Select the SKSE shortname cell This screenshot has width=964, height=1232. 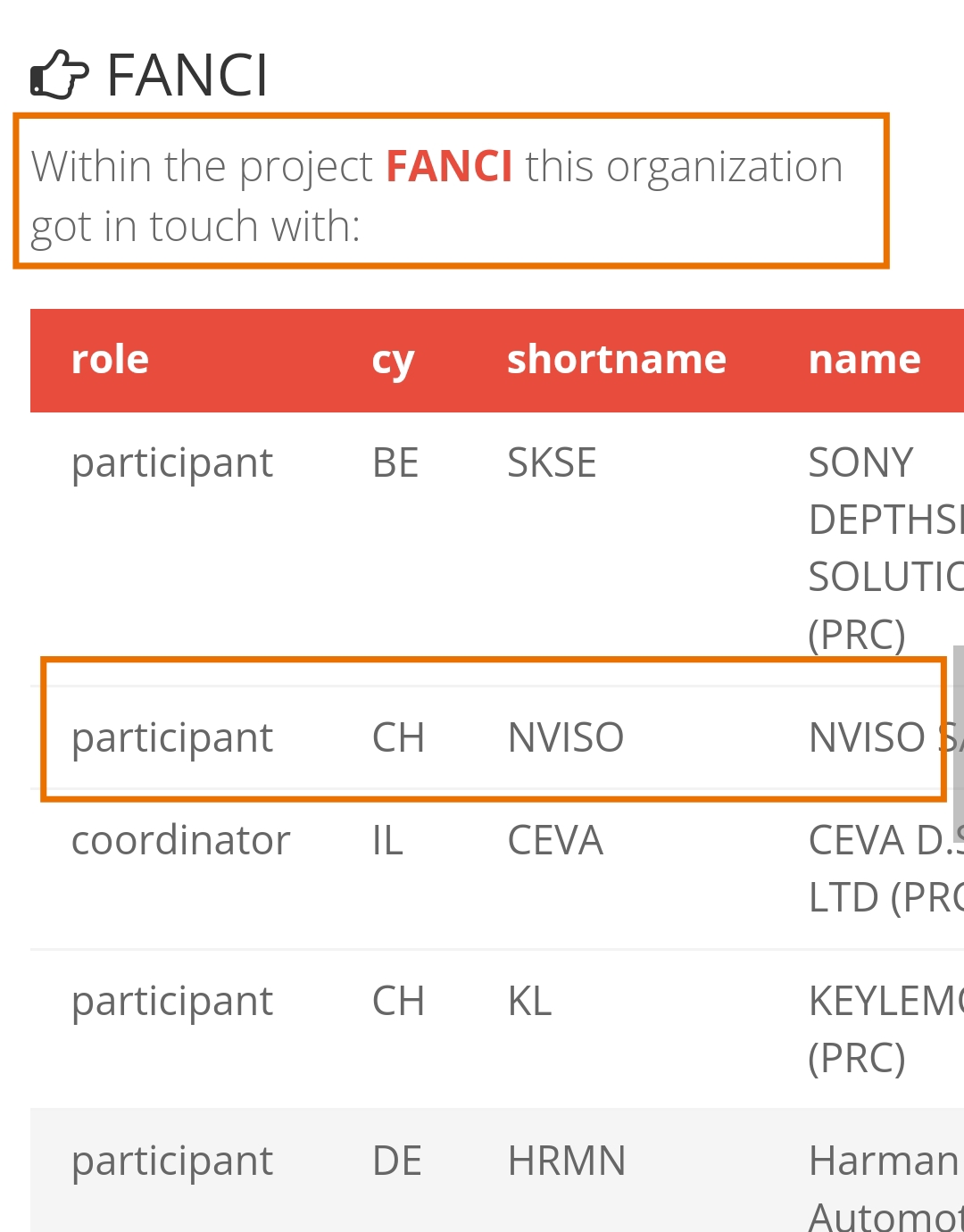coord(552,463)
